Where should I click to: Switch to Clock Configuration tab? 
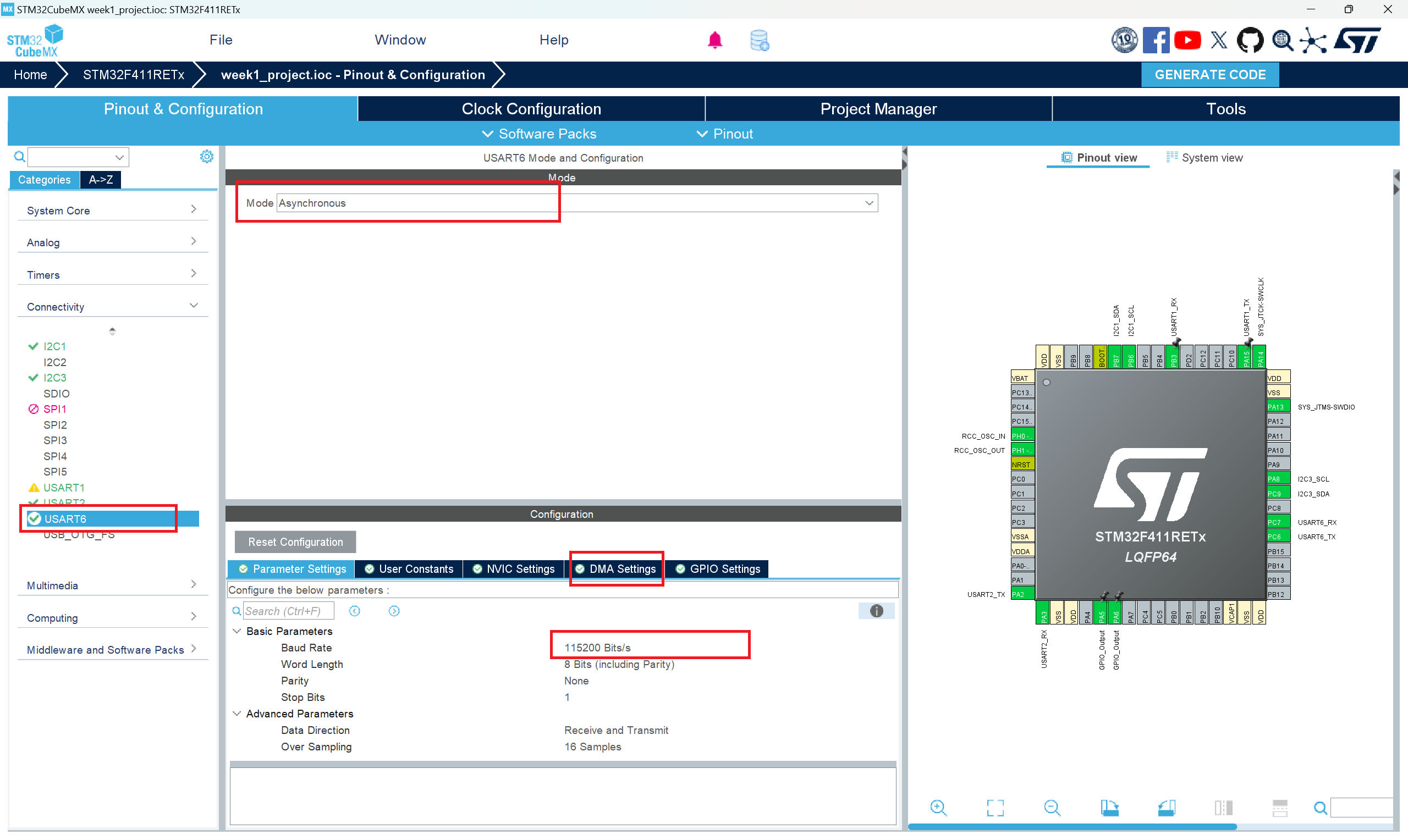531,109
